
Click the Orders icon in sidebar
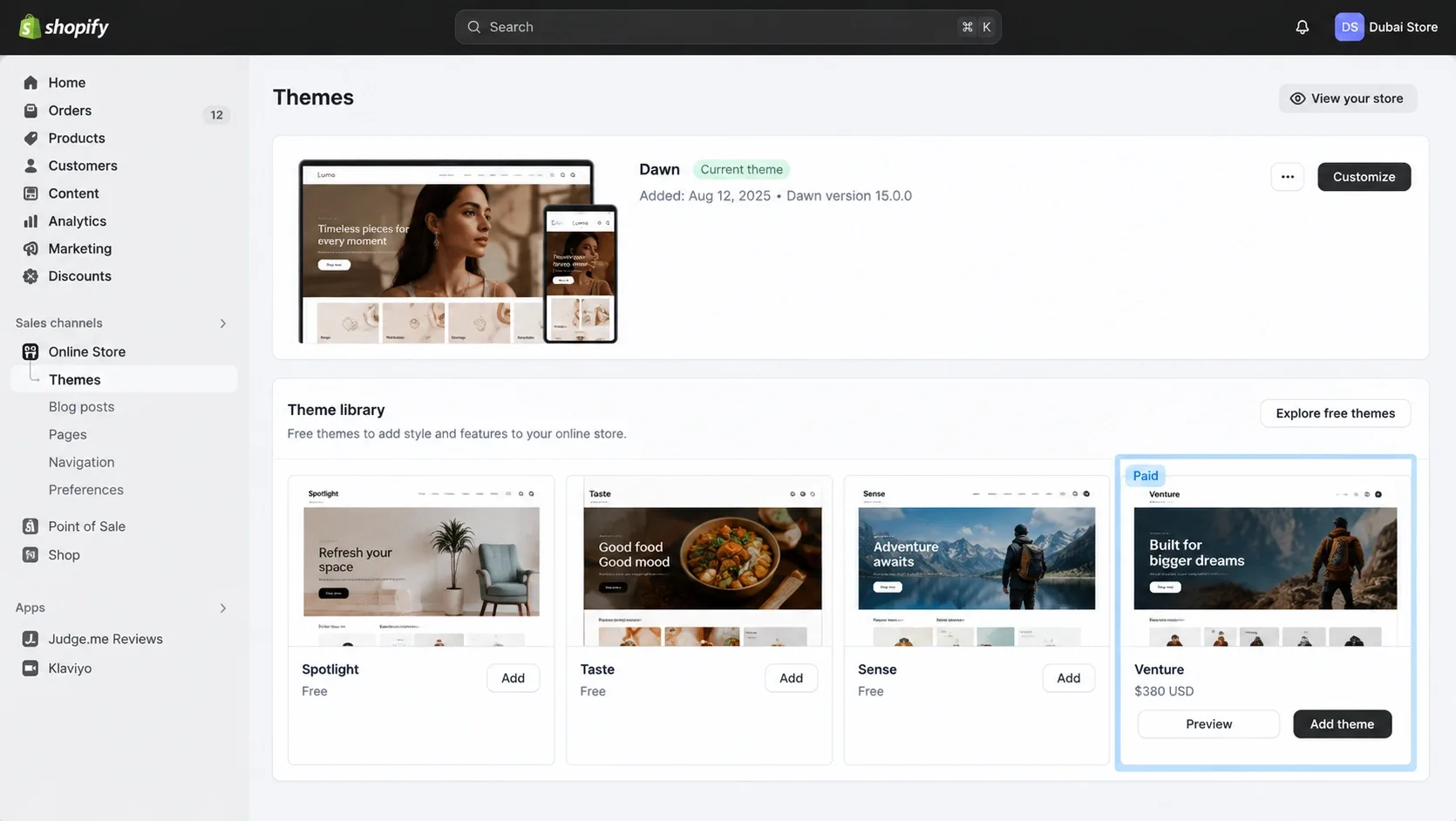[x=31, y=111]
